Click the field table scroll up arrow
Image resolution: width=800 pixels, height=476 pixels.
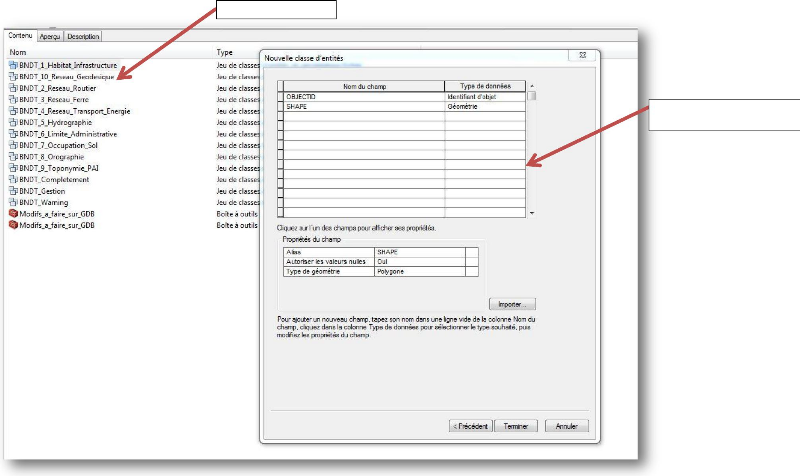point(532,86)
